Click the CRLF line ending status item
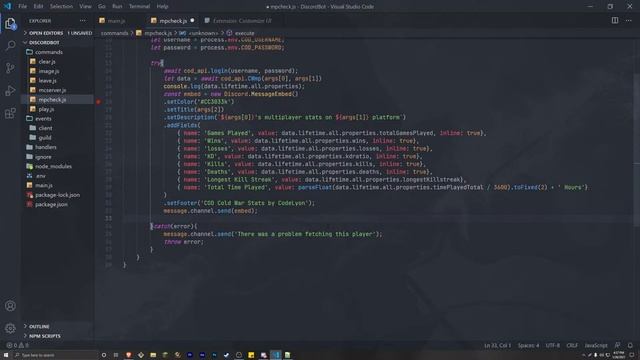This screenshot has width=640, height=360. [572, 345]
